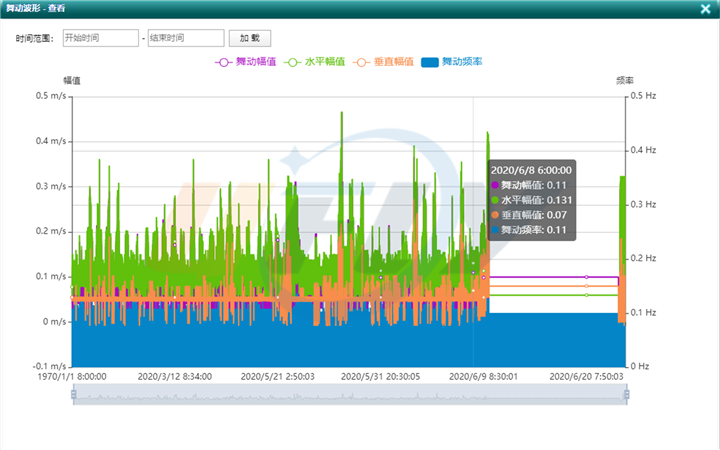Image resolution: width=720 pixels, height=450 pixels.
Task: Click the blue 舞动频率 legend swatch
Action: (x=430, y=62)
